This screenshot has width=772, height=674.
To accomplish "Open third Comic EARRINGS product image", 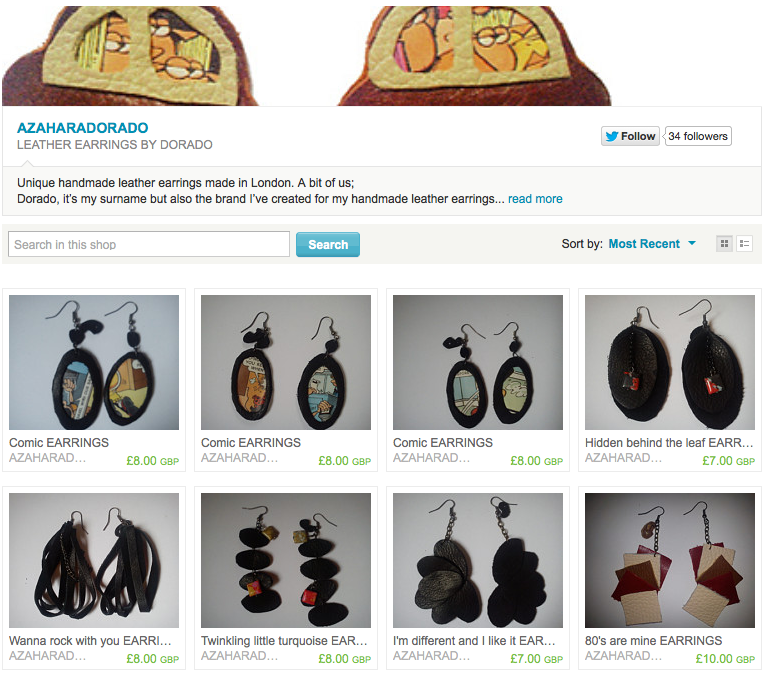I will [x=478, y=362].
